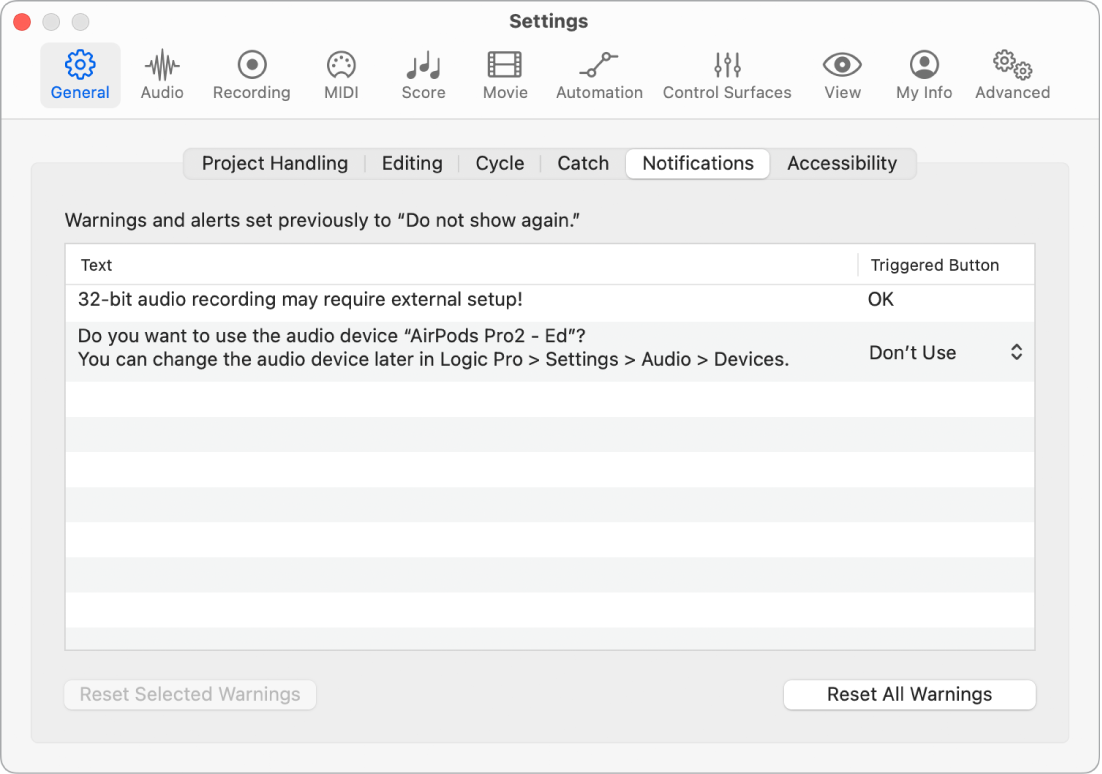Switch to the Accessibility tab
1102x774 pixels.
[x=842, y=163]
